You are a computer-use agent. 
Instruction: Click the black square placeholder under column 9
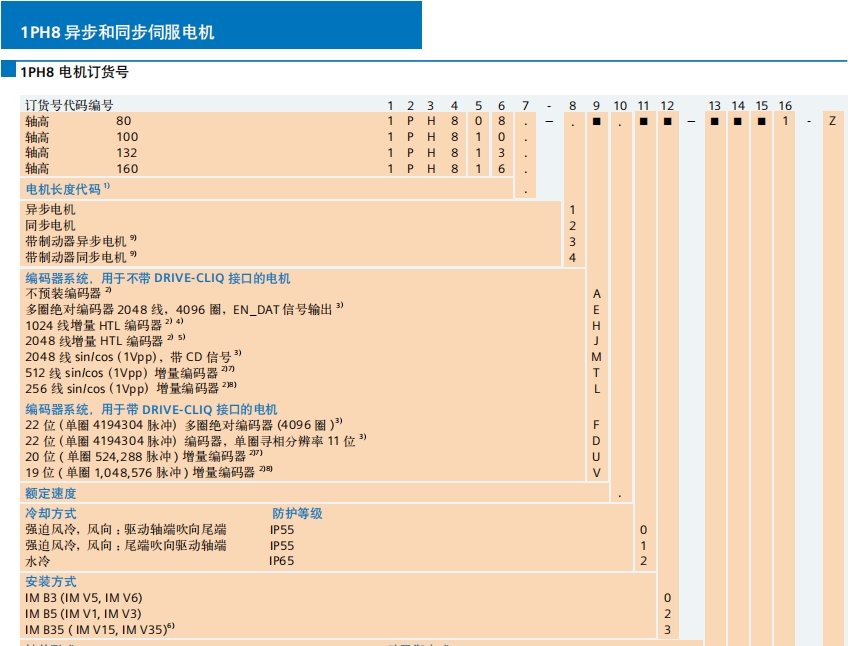coord(596,121)
